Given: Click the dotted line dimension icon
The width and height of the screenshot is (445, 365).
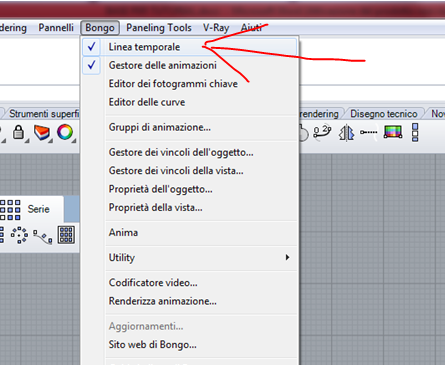Looking at the screenshot, I should (368, 133).
